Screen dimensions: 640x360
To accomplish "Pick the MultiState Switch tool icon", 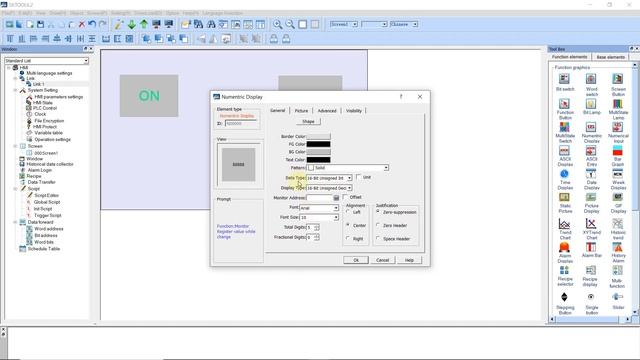I will (x=564, y=127).
